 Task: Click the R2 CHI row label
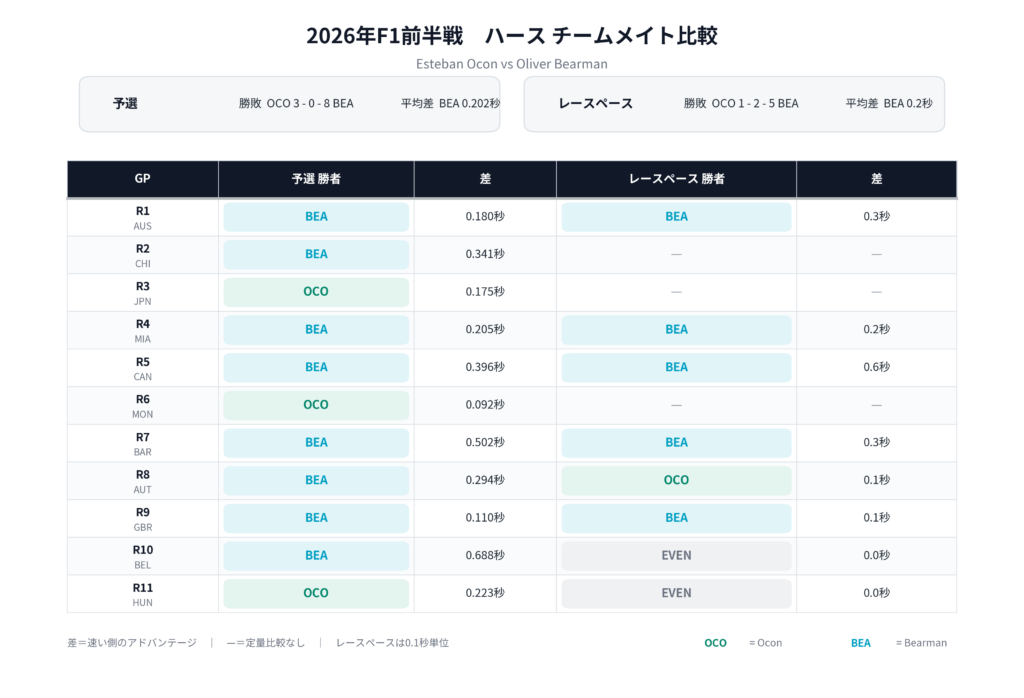[142, 255]
